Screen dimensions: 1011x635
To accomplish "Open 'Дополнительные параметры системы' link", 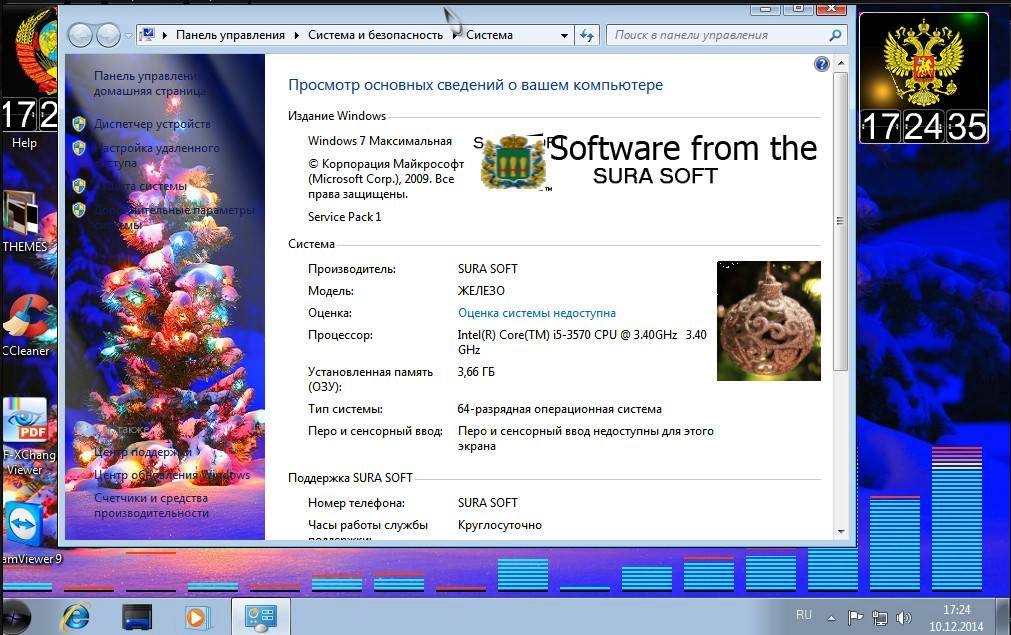I will tap(173, 217).
